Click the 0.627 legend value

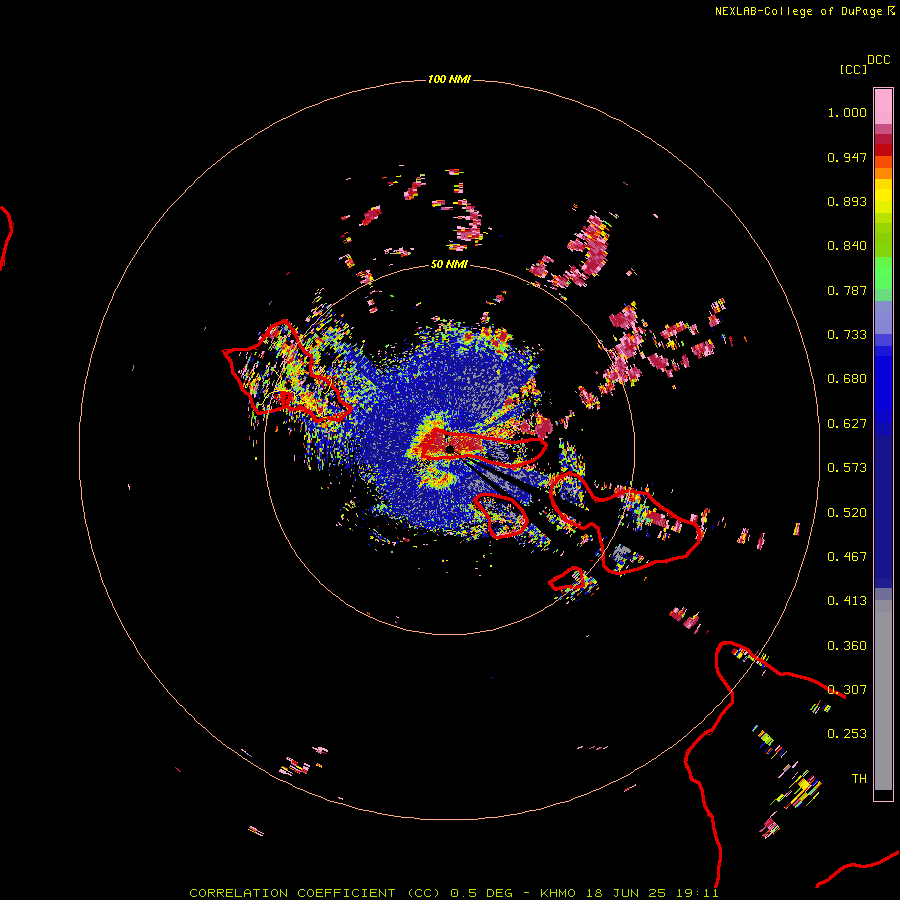pos(847,424)
